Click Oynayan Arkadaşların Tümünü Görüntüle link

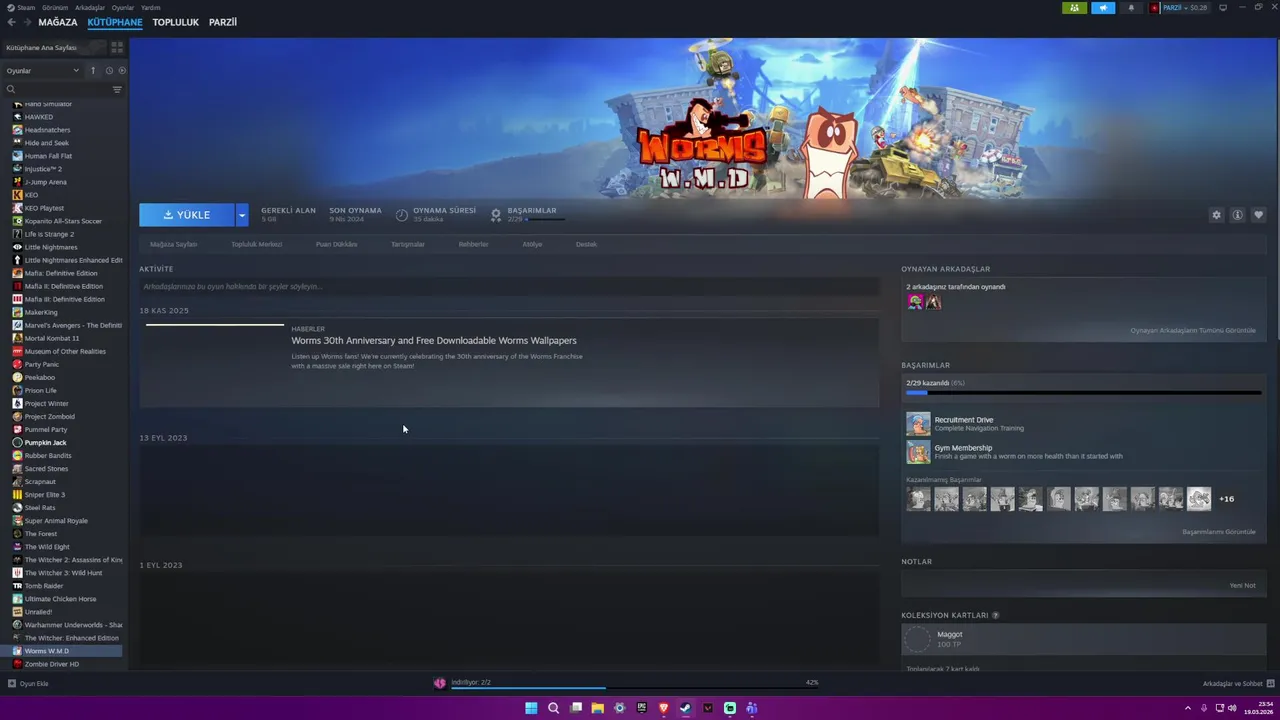pos(1193,330)
